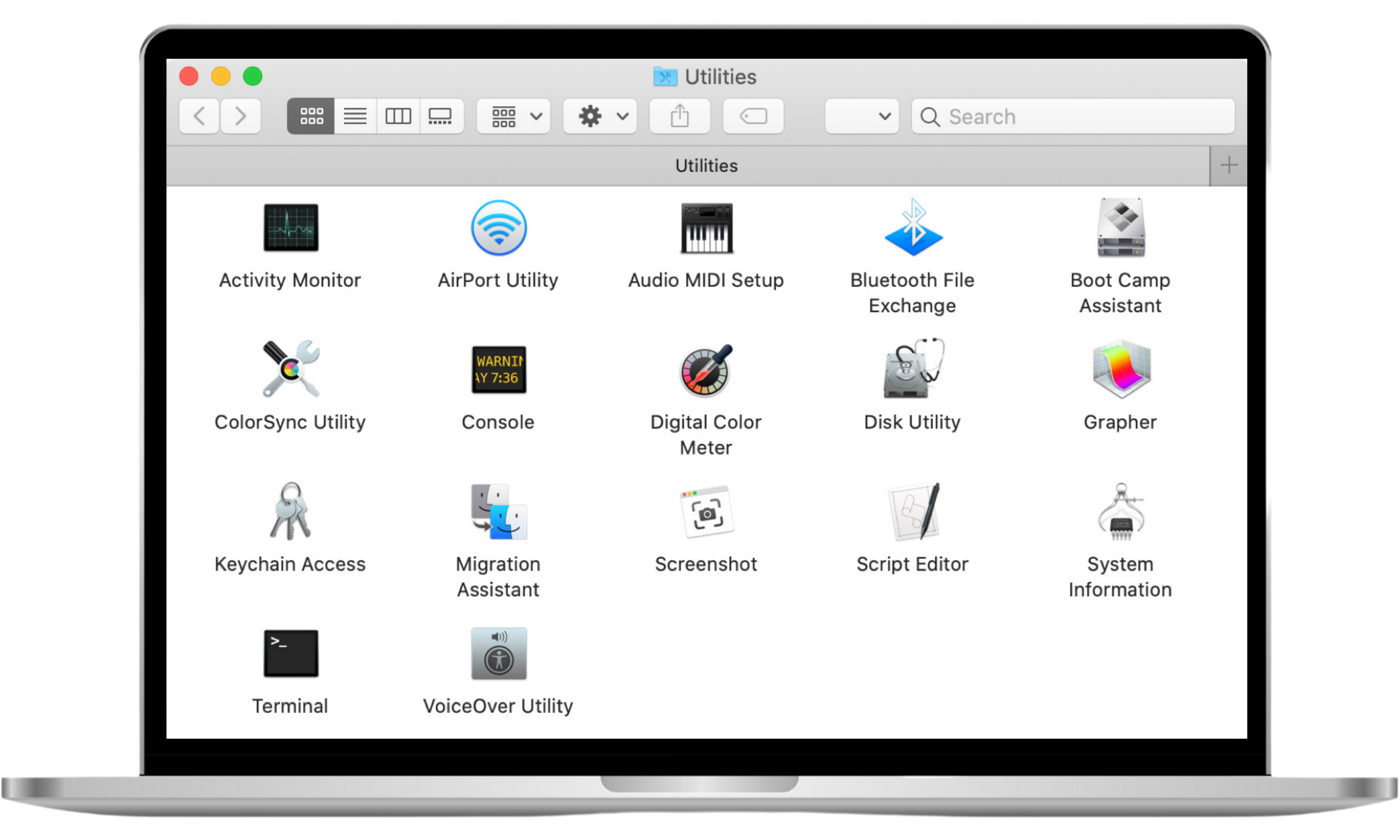Click the Console app icon
Image resolution: width=1400 pixels, height=840 pixels.
pyautogui.click(x=498, y=369)
